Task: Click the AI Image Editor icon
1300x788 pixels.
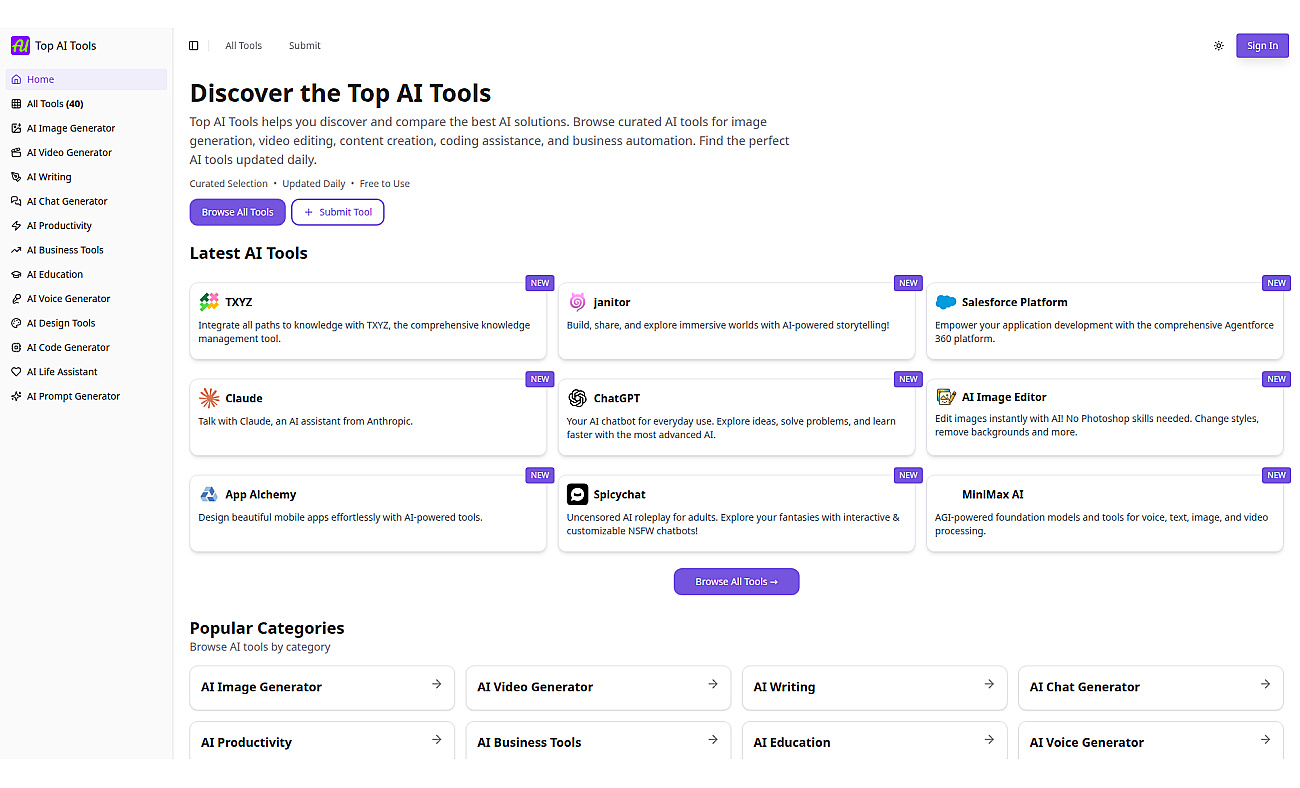Action: [x=946, y=397]
